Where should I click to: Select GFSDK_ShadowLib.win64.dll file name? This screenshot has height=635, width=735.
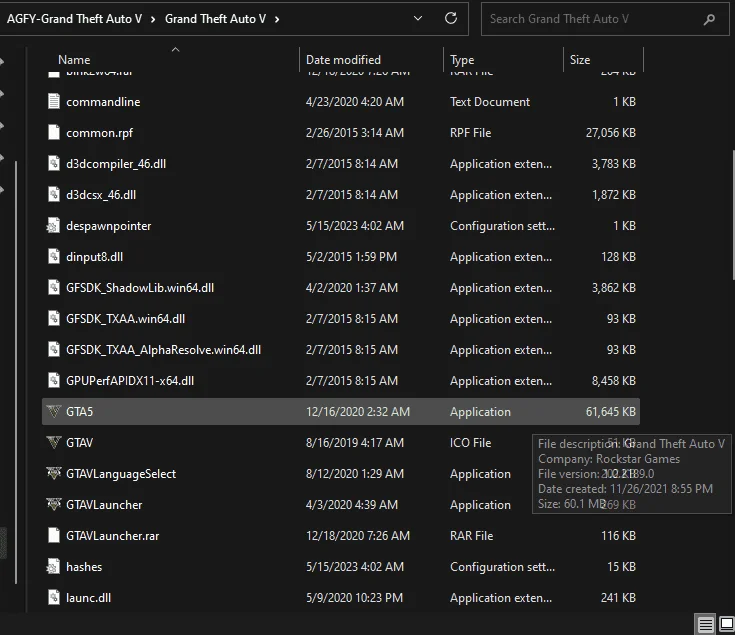click(140, 287)
